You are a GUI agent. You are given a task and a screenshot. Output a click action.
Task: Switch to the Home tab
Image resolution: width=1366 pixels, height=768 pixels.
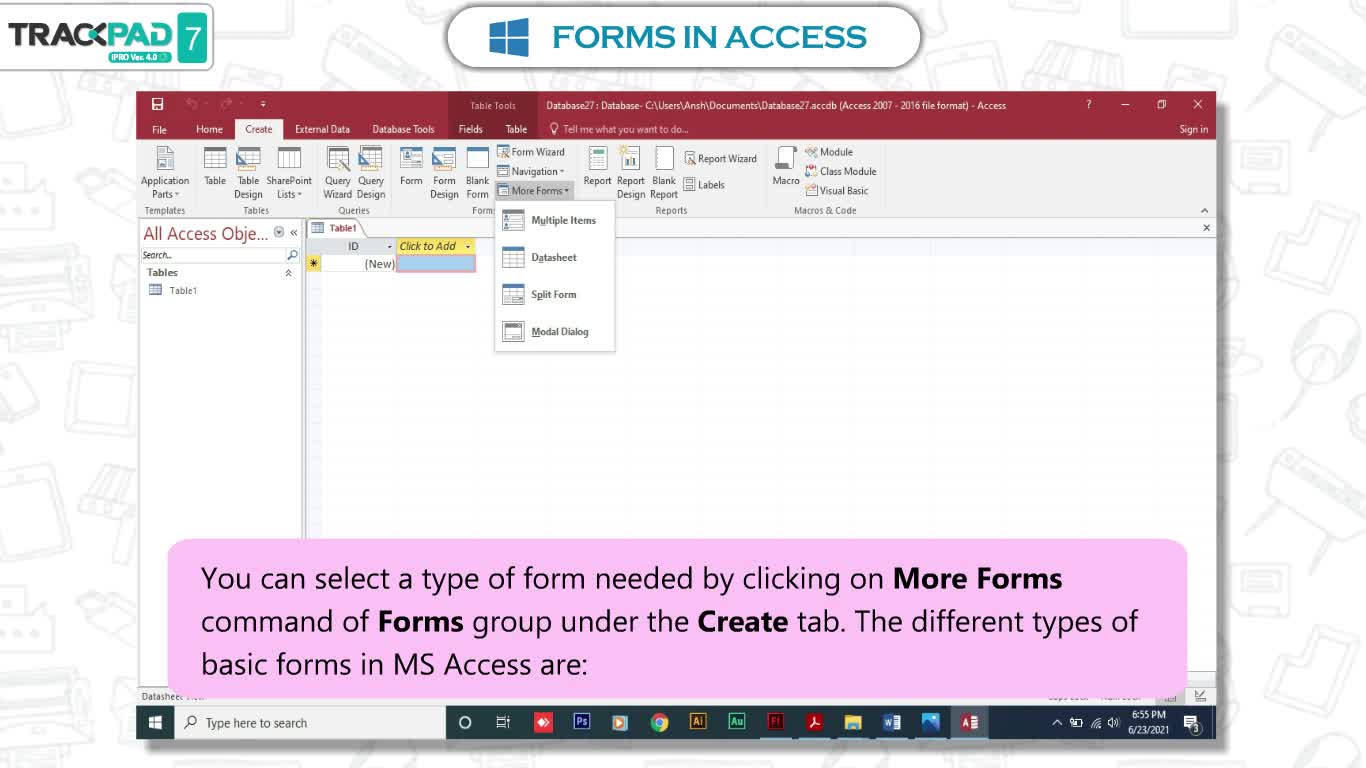(209, 129)
